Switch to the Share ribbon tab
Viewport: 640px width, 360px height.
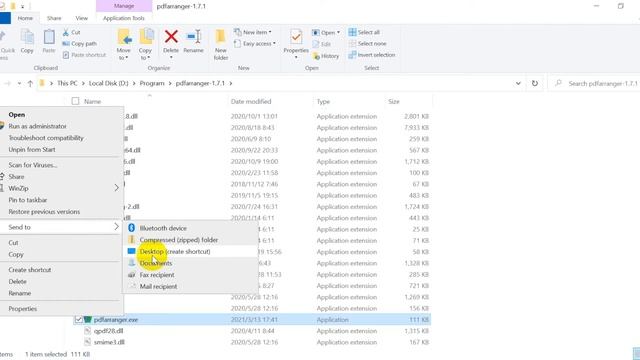click(54, 18)
